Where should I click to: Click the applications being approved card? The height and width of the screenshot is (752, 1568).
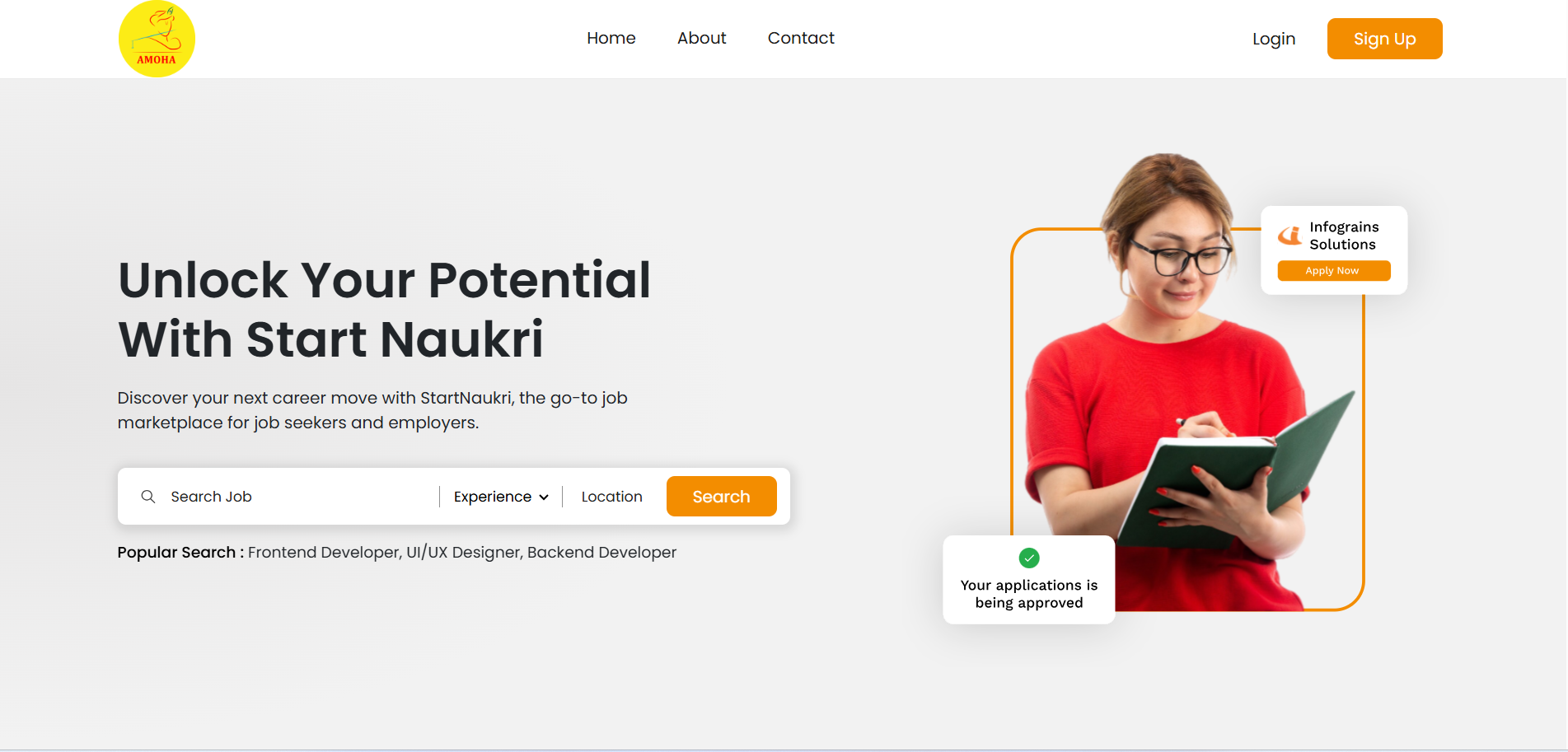click(1029, 580)
